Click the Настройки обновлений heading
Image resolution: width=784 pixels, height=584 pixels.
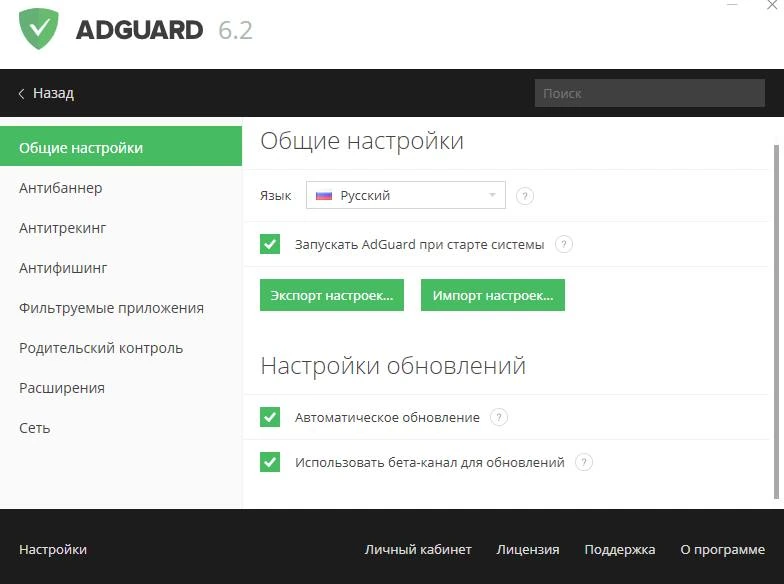tap(393, 366)
